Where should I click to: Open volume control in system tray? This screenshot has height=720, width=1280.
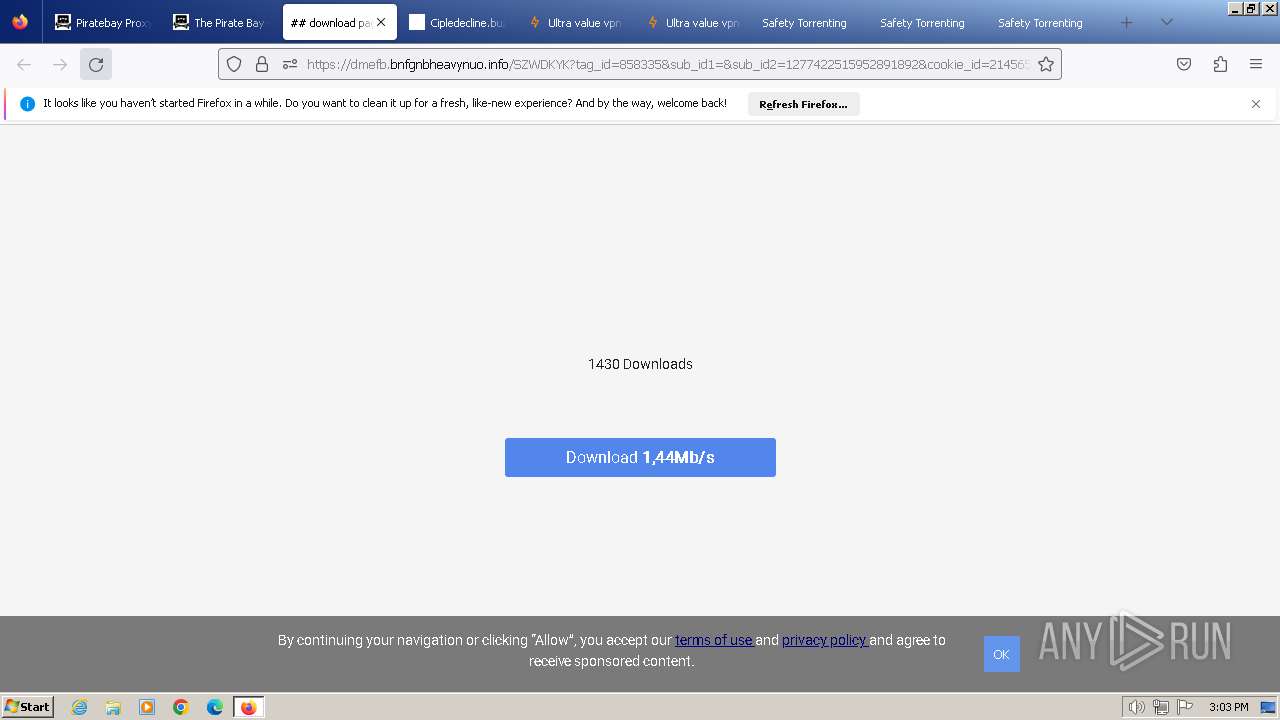point(1136,707)
